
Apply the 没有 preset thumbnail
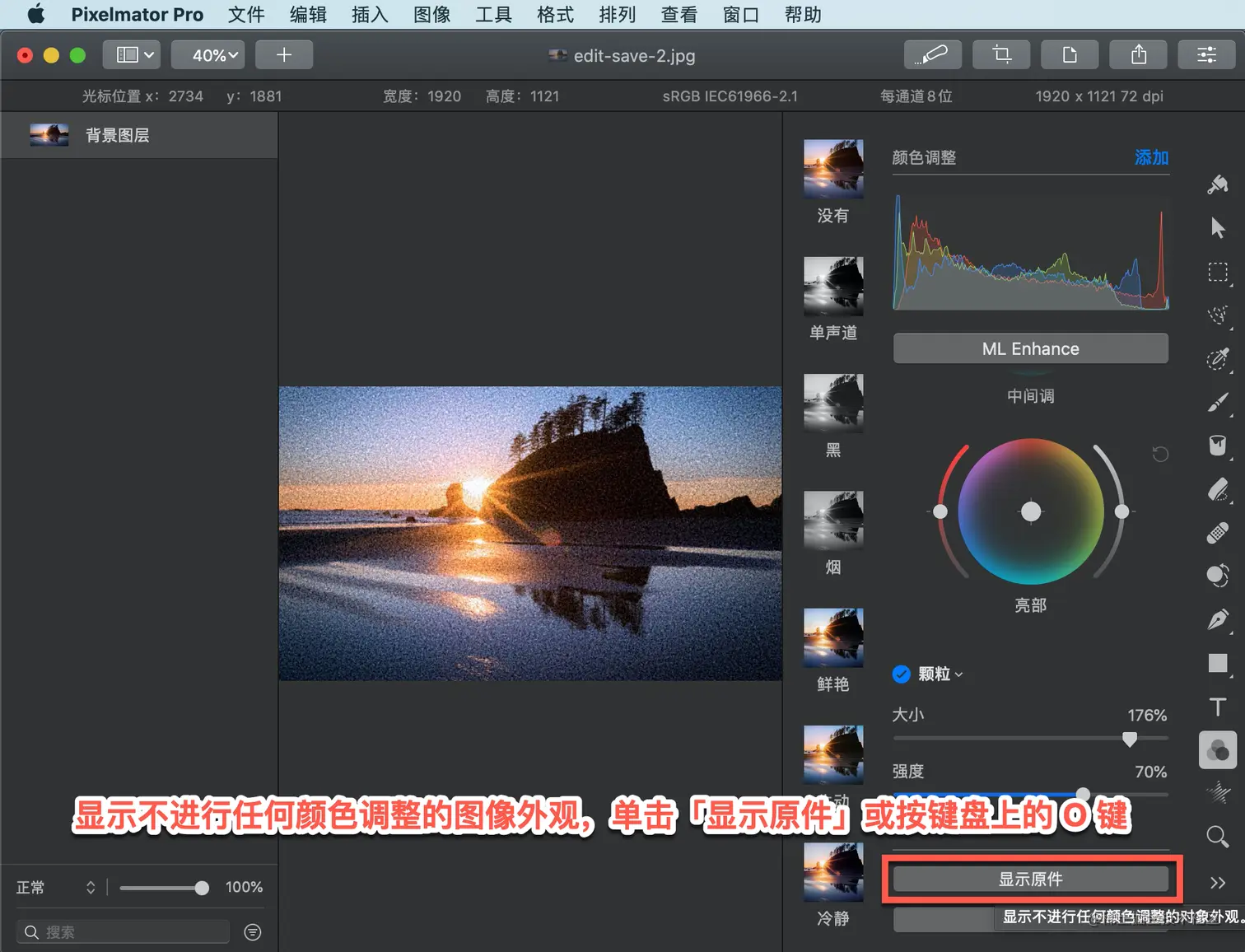[833, 169]
